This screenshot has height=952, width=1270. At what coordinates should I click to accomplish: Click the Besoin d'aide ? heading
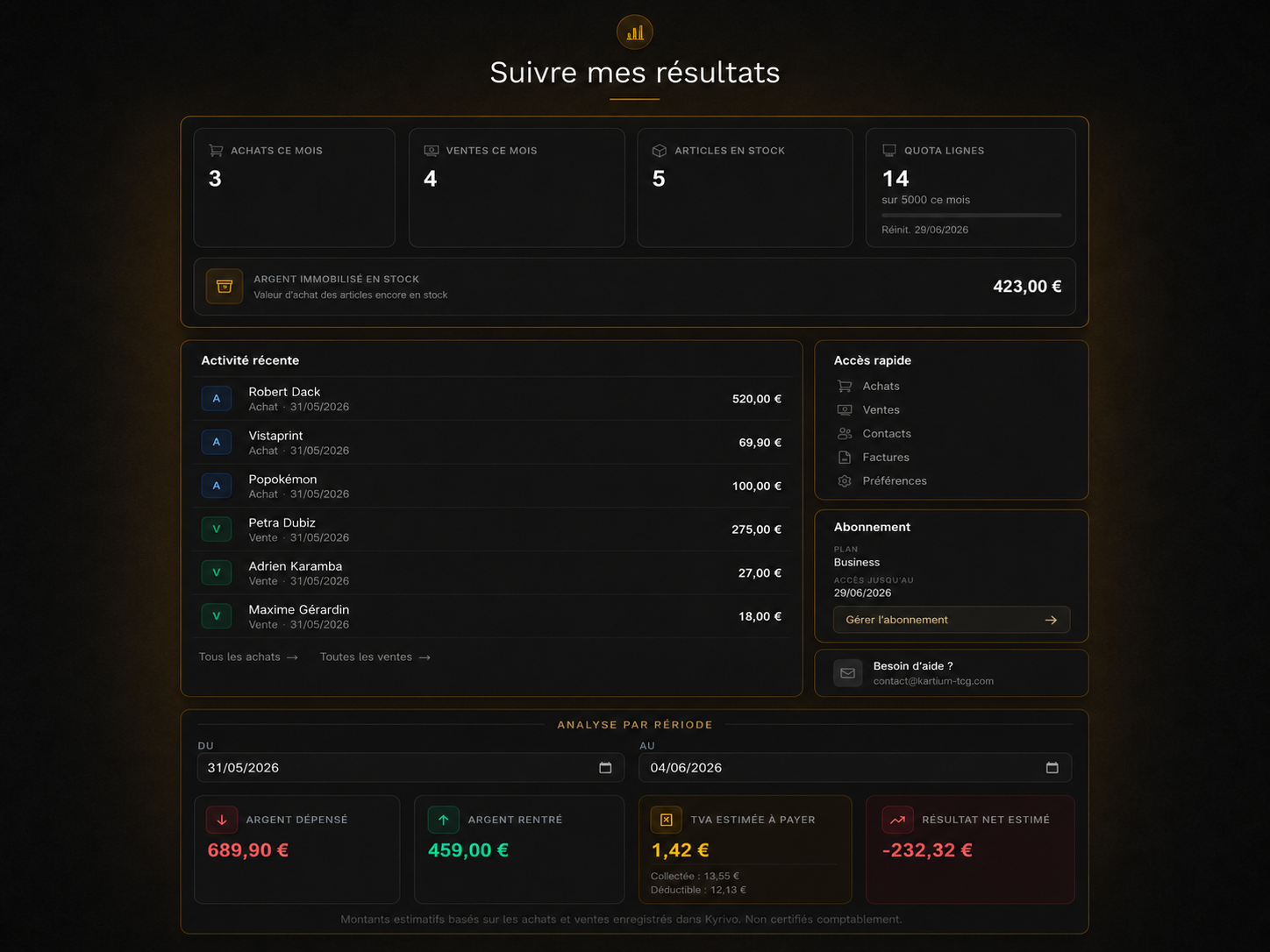coord(913,666)
